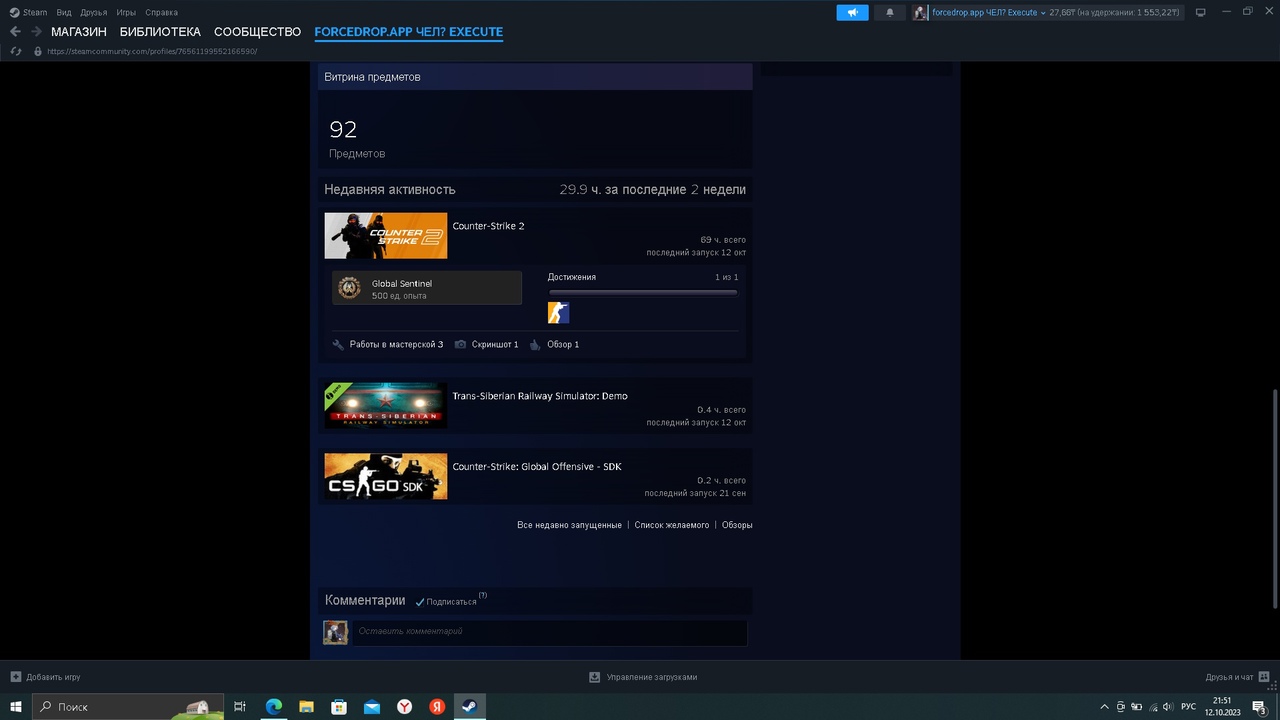Click the achievements progress bar
The height and width of the screenshot is (720, 1280).
643,292
